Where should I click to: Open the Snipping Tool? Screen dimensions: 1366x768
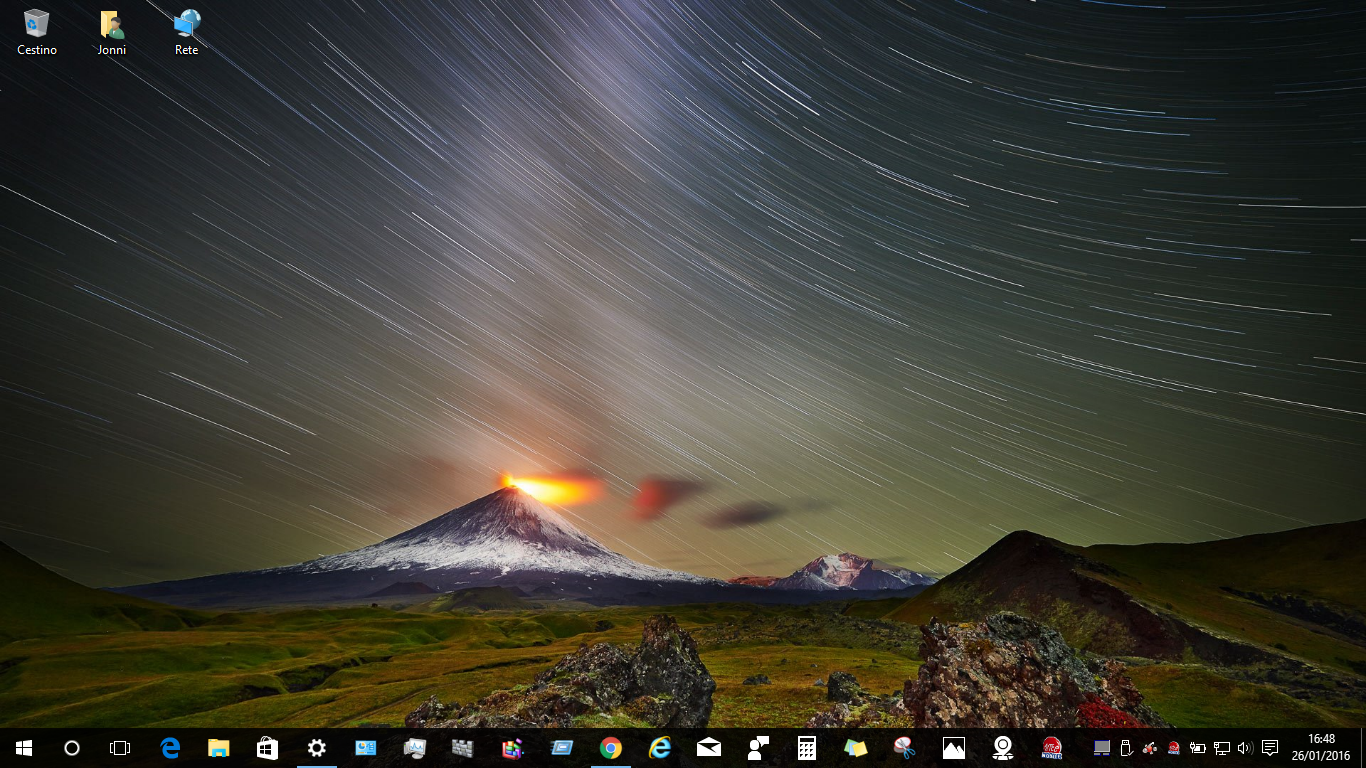[903, 747]
